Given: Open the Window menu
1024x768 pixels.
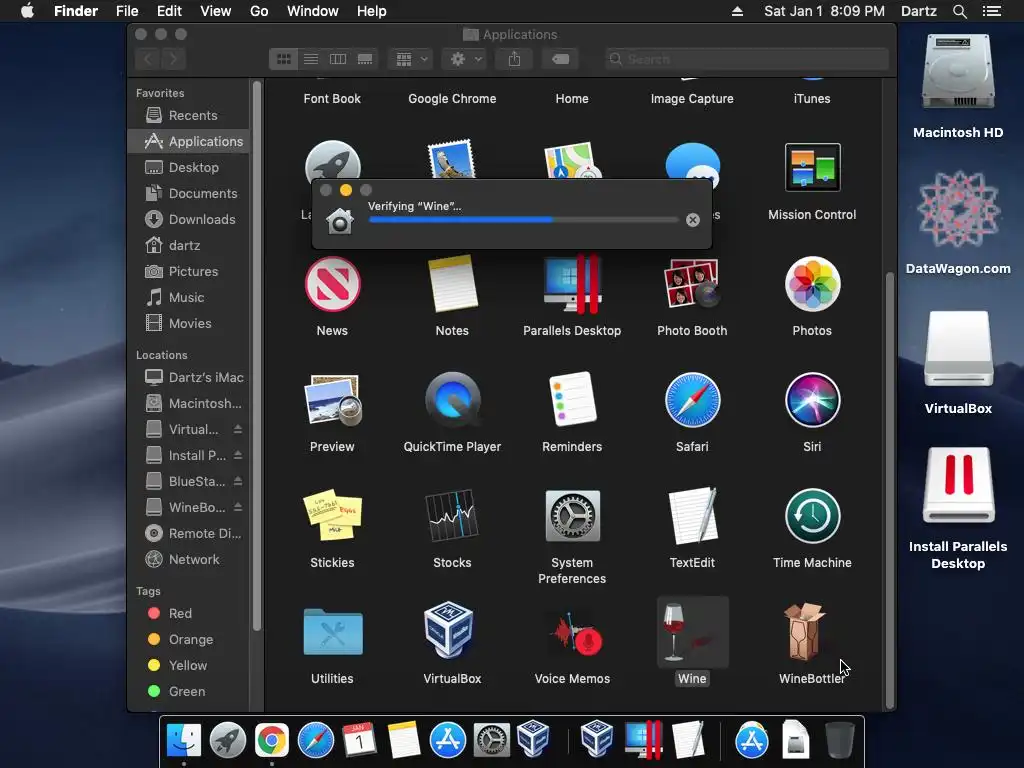Looking at the screenshot, I should (313, 11).
